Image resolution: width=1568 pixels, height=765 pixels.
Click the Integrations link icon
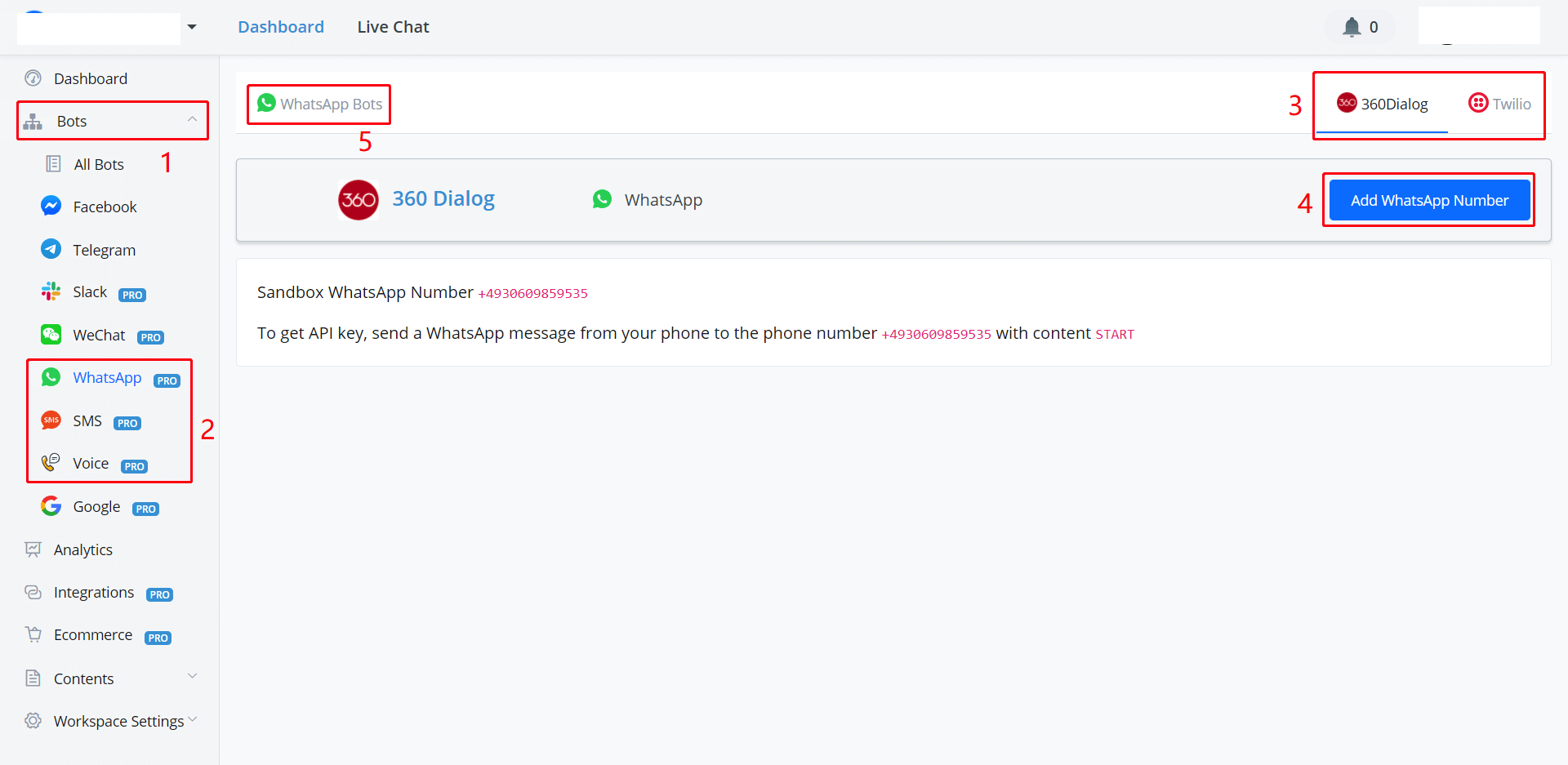(x=33, y=592)
